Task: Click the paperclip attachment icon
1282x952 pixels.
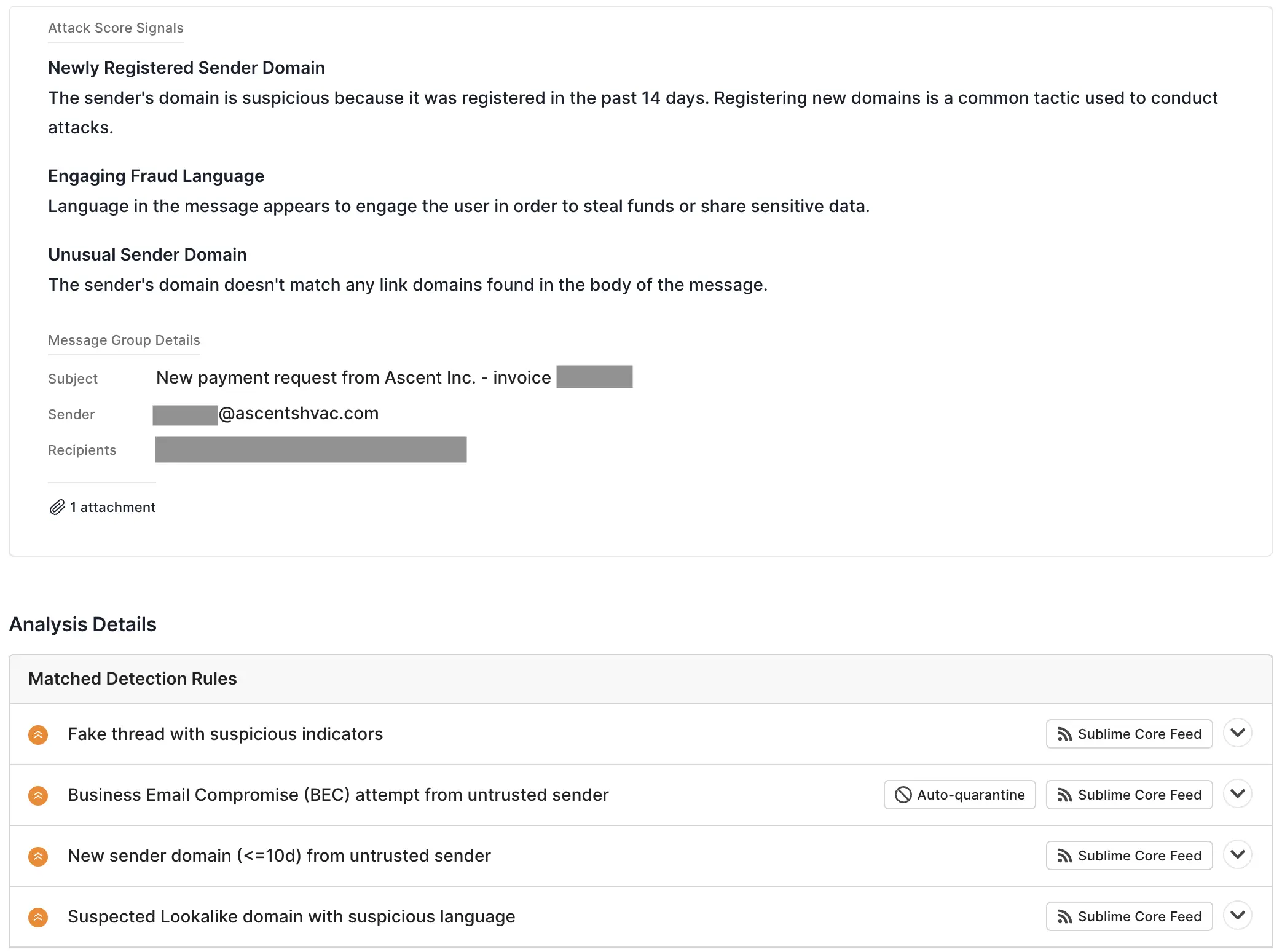Action: pyautogui.click(x=57, y=507)
